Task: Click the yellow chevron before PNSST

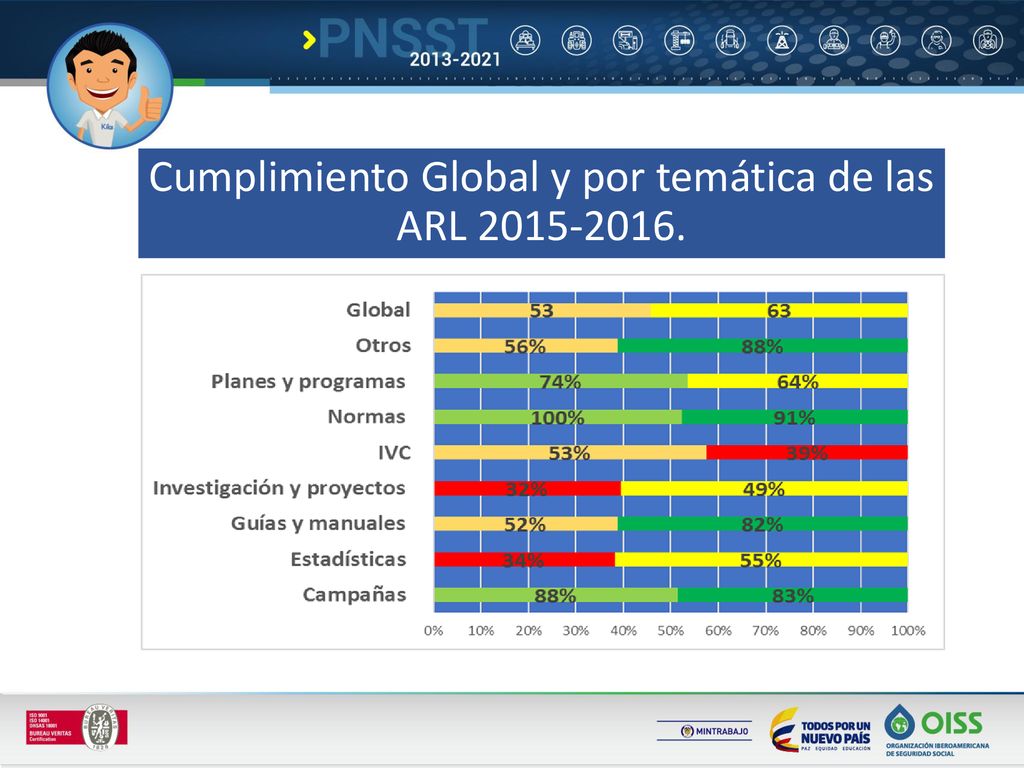Action: [310, 40]
